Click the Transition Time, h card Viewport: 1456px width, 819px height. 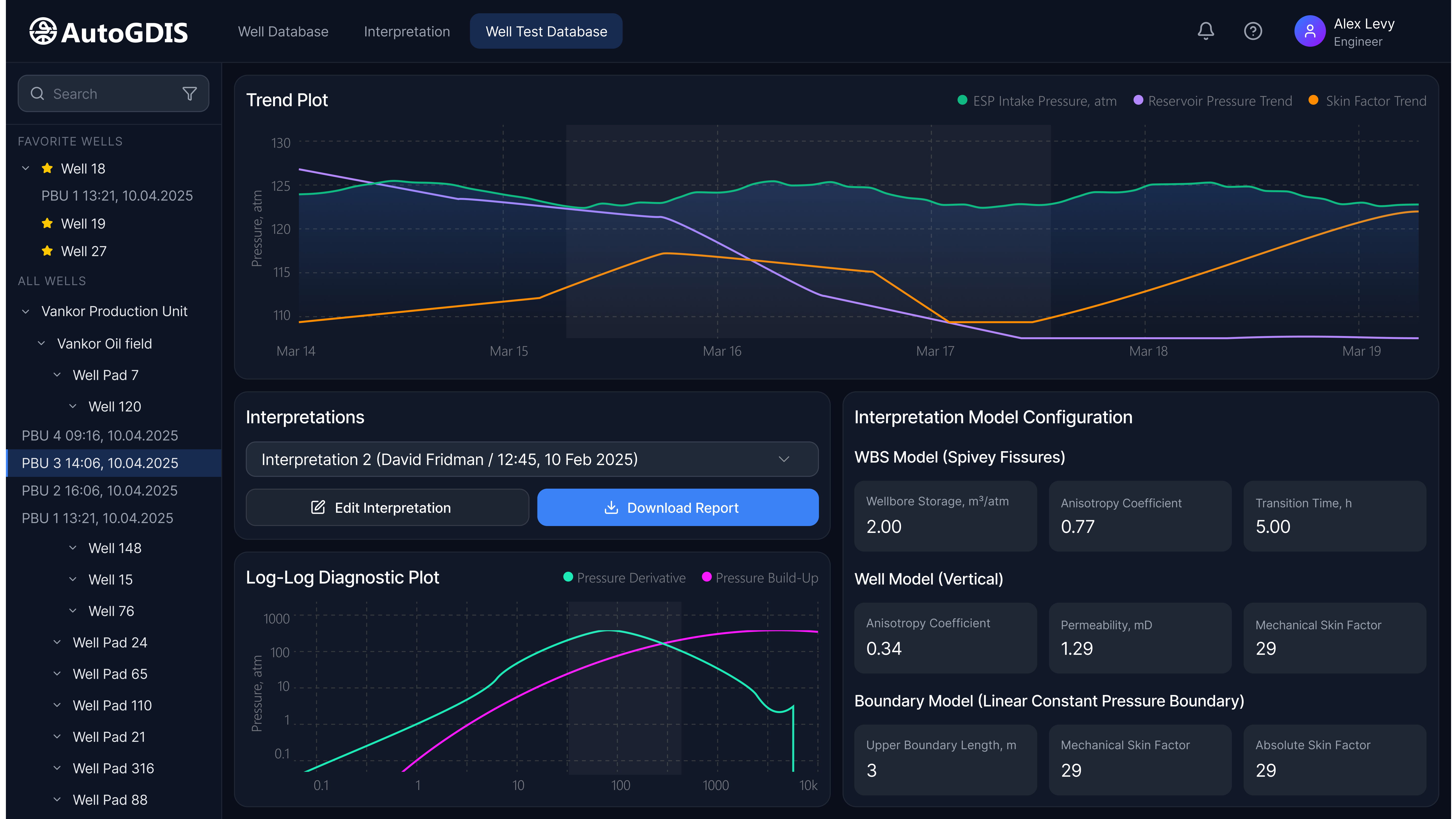point(1335,516)
